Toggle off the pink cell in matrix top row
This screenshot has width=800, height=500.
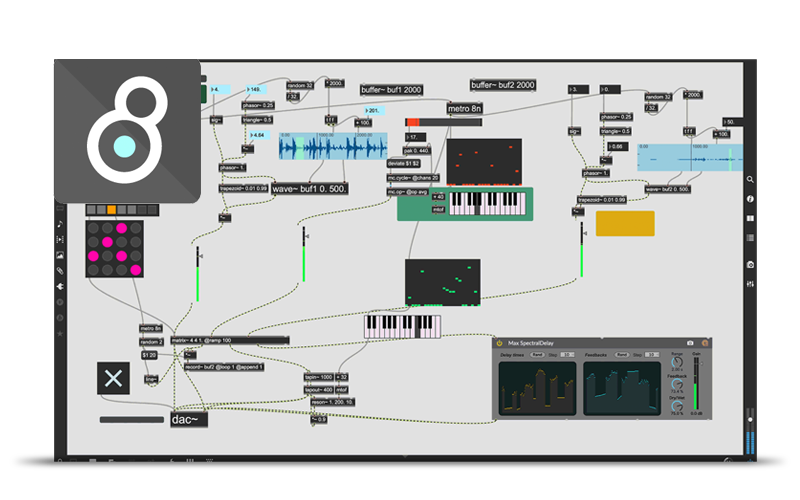point(121,228)
